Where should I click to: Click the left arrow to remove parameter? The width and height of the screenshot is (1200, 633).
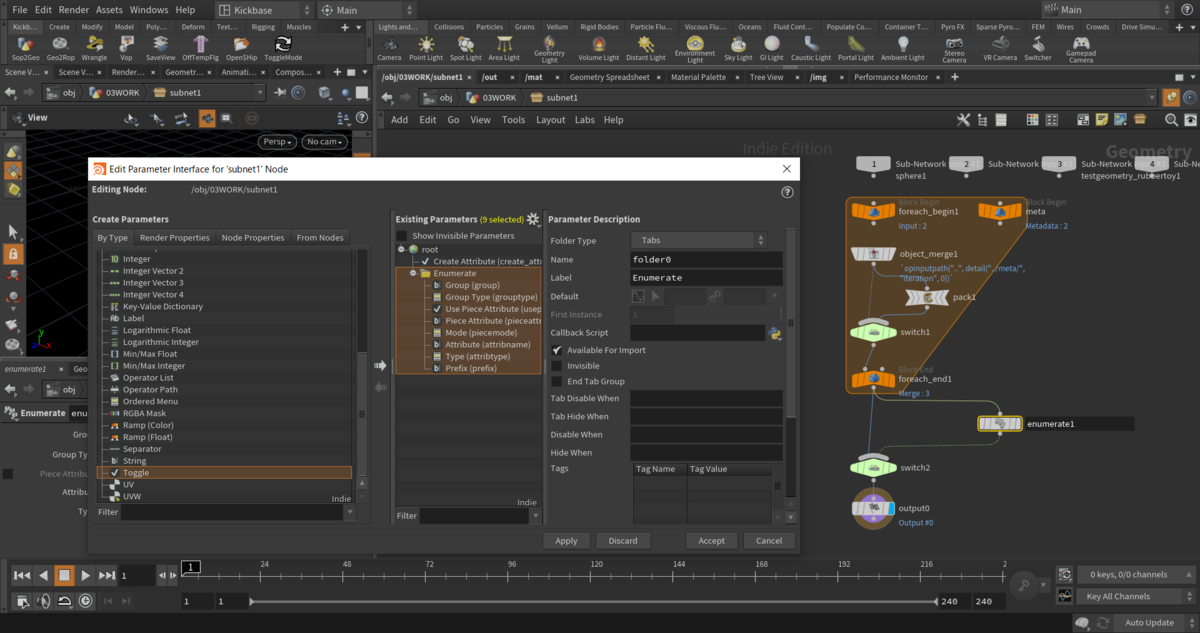pyautogui.click(x=380, y=387)
